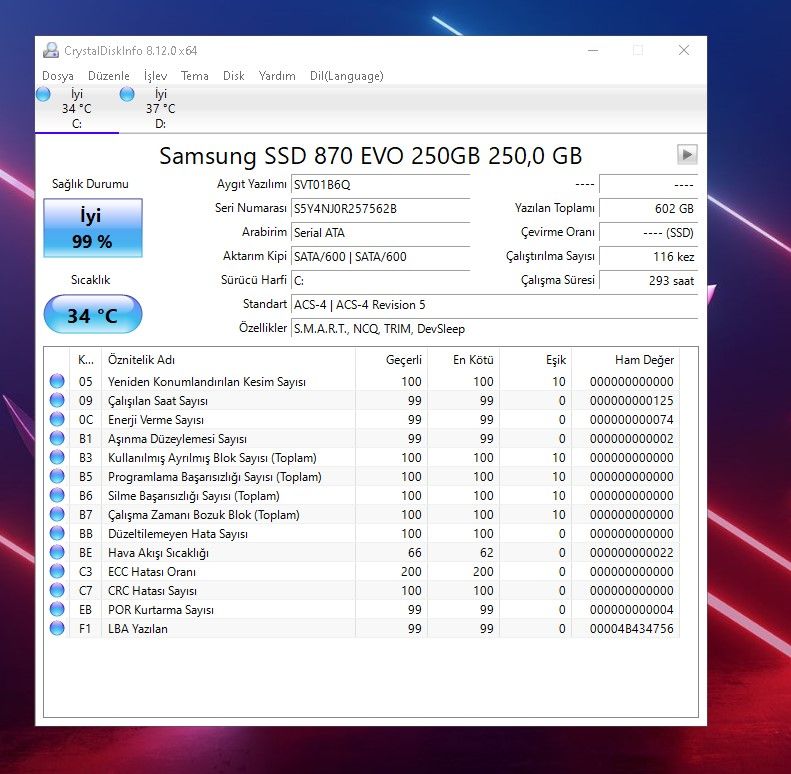This screenshot has width=791, height=774.
Task: Click status orb of attribute 05 row
Action: 57,381
